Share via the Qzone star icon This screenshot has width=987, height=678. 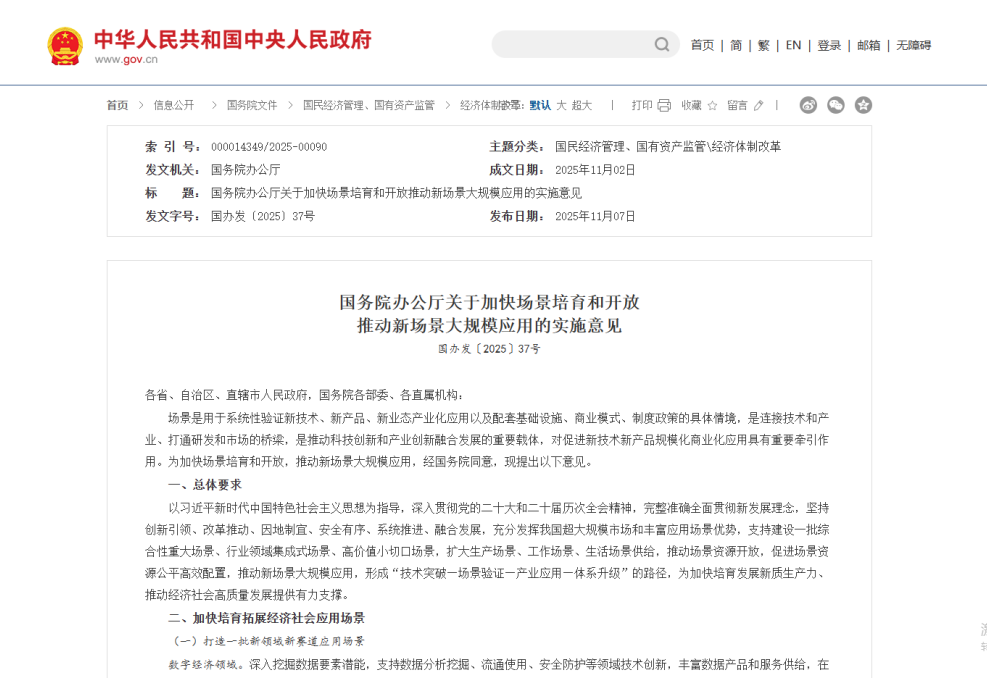[x=863, y=105]
